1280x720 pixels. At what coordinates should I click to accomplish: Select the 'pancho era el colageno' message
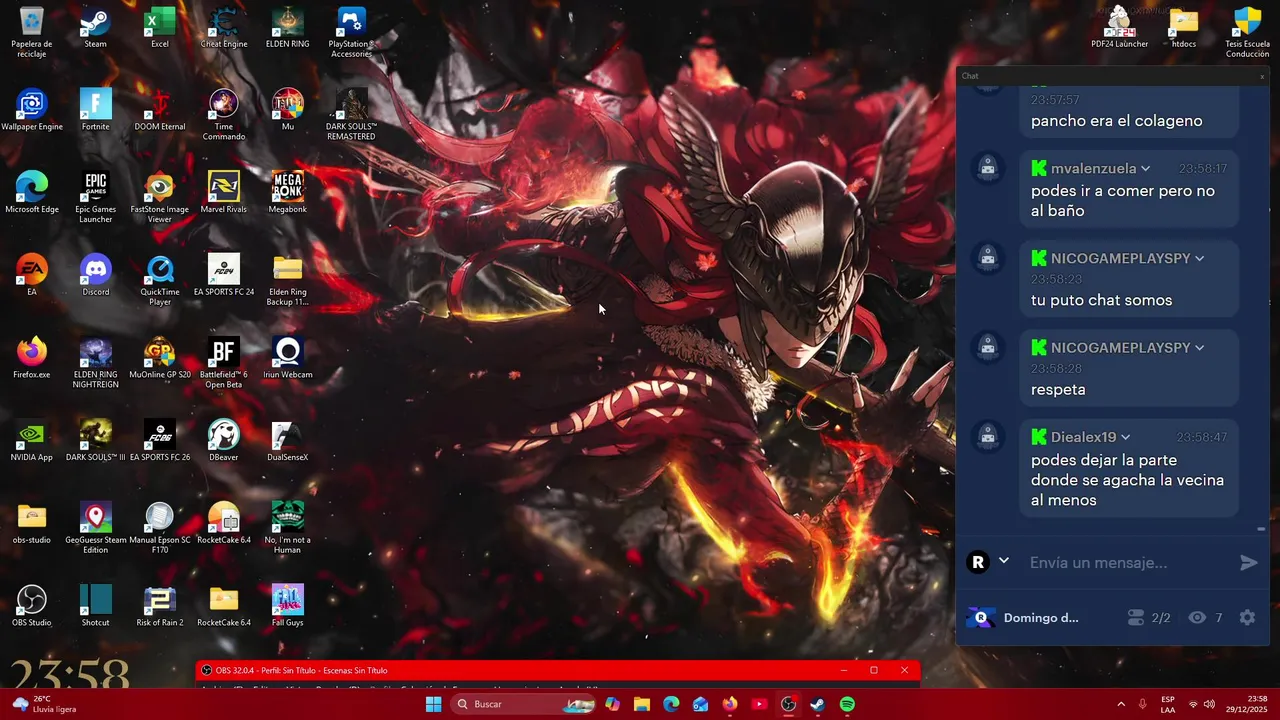tap(1116, 121)
